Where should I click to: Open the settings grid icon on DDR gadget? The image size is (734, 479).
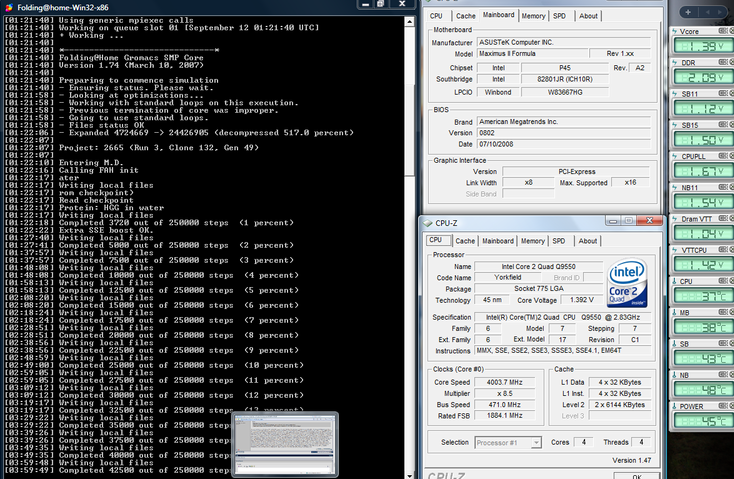click(723, 62)
